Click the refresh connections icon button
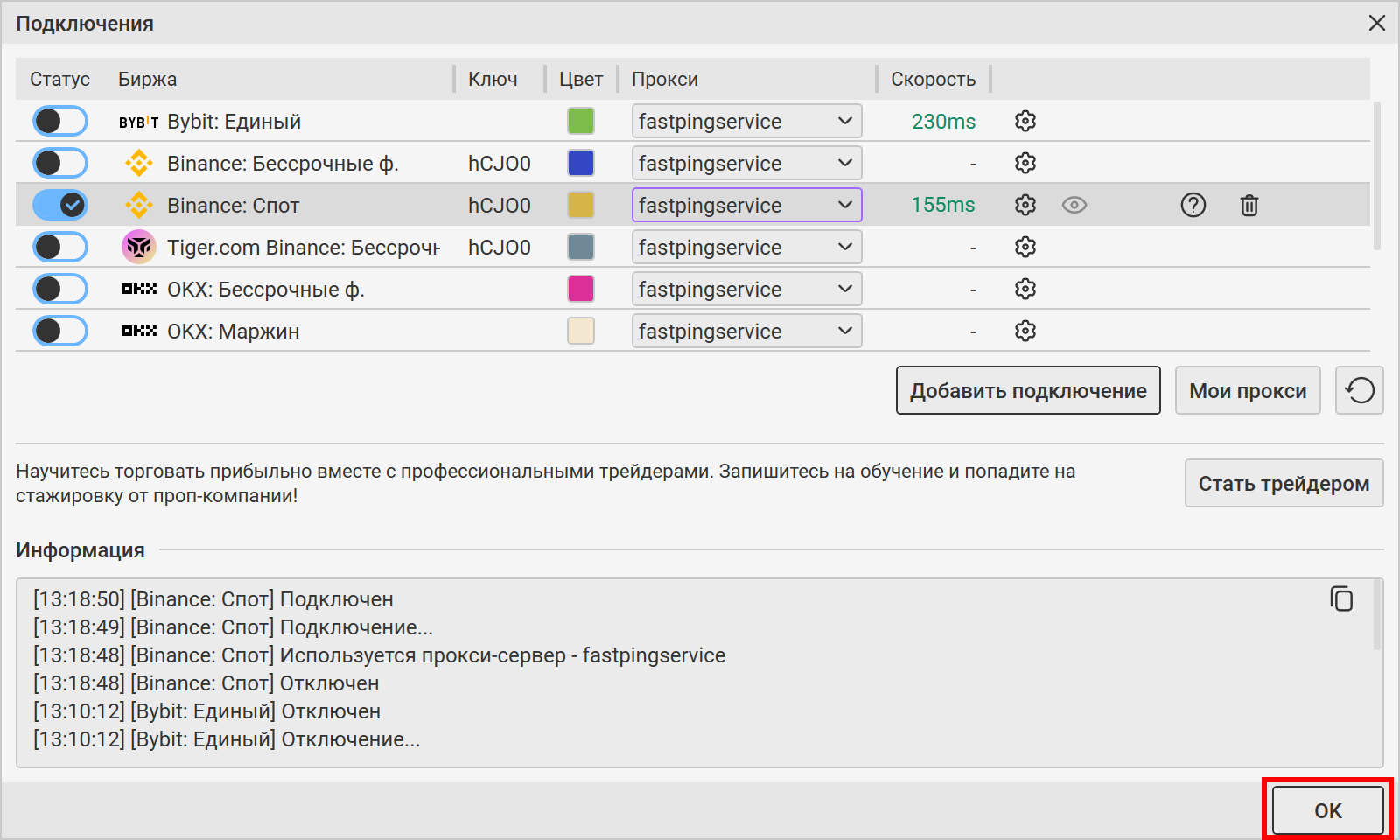This screenshot has height=840, width=1400. [x=1359, y=390]
